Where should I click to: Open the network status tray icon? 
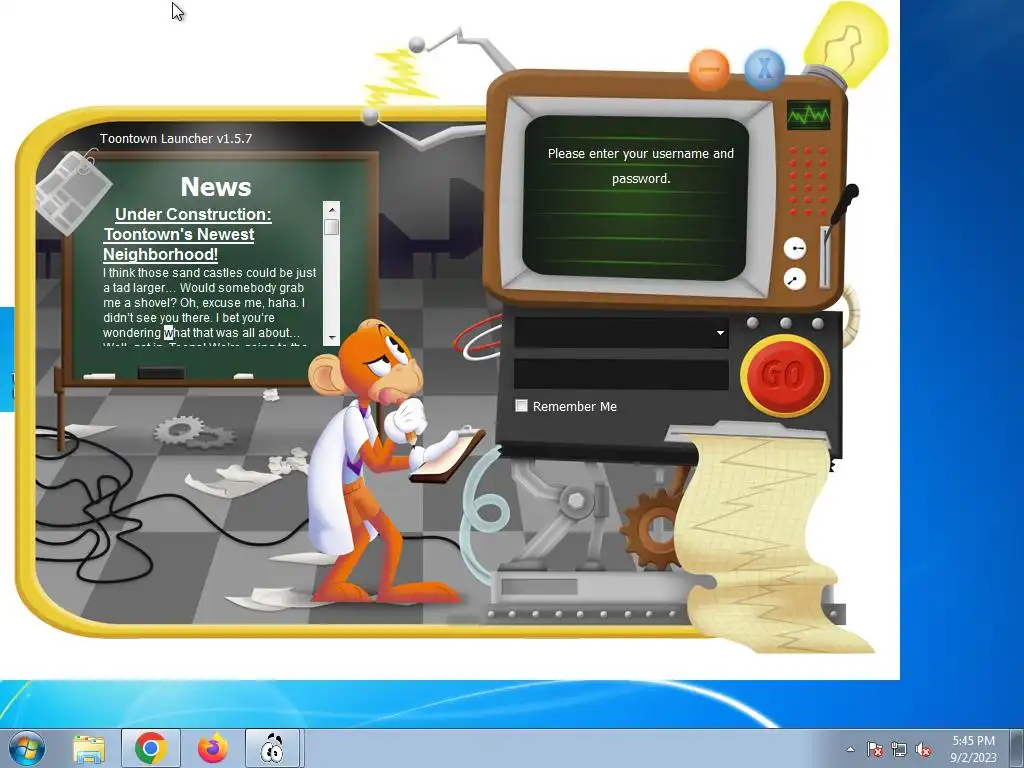(899, 750)
